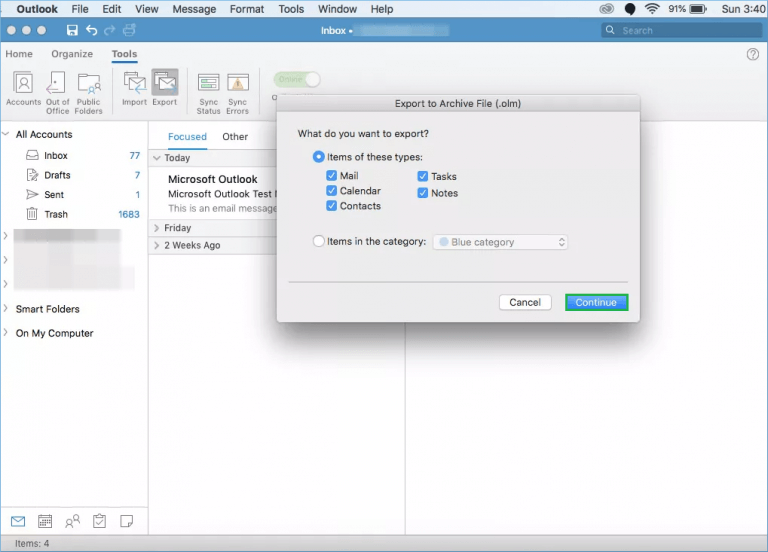Click the battery icon in the menu bar
768x552 pixels.
pyautogui.click(x=698, y=9)
